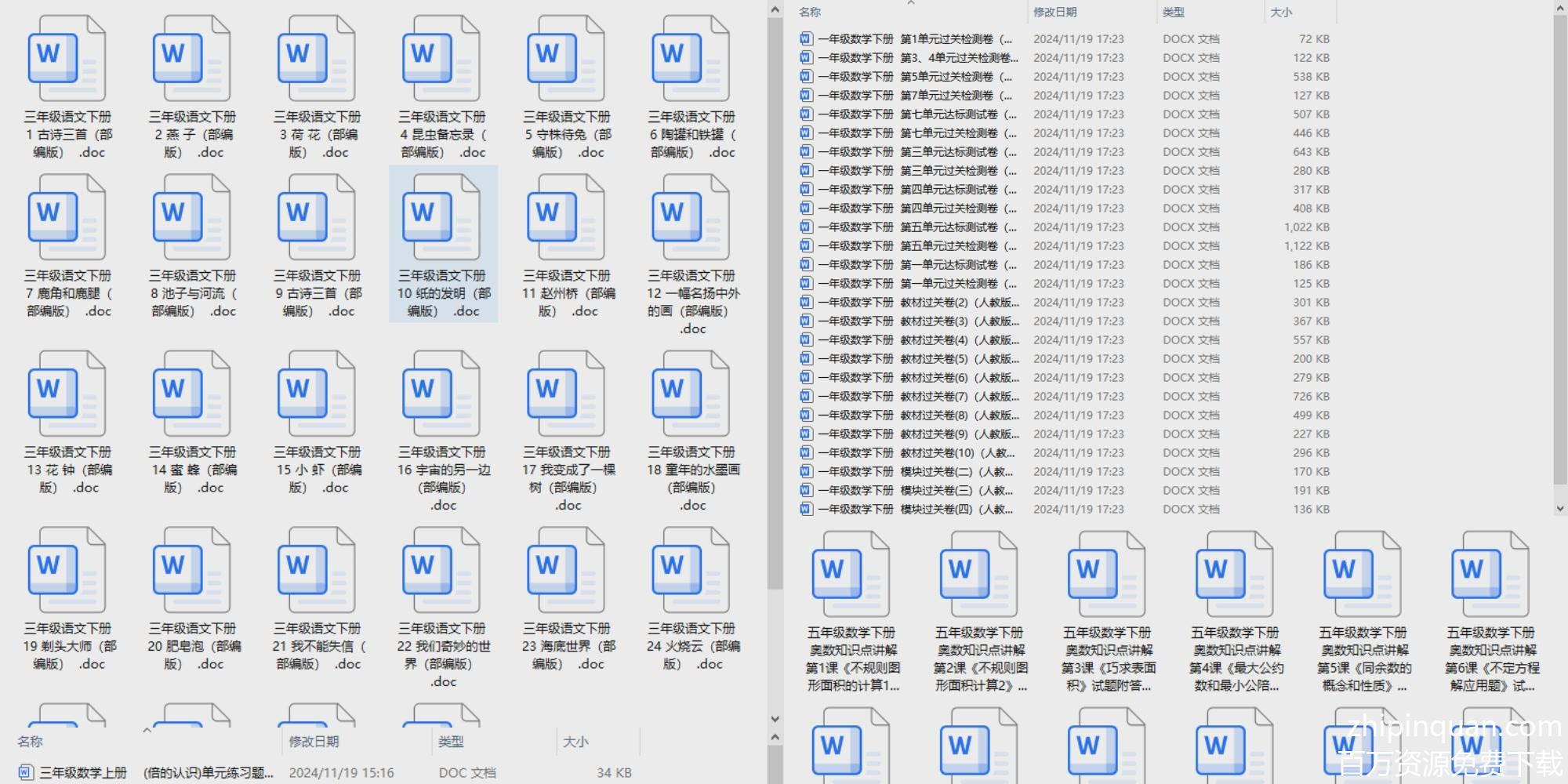
Task: Select the 15 小虾 Word file
Action: [316, 394]
